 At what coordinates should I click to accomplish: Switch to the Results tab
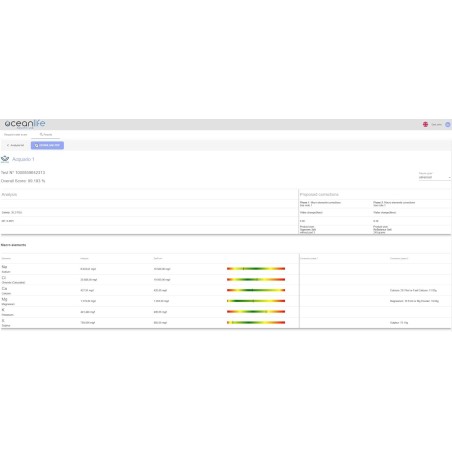(46, 134)
